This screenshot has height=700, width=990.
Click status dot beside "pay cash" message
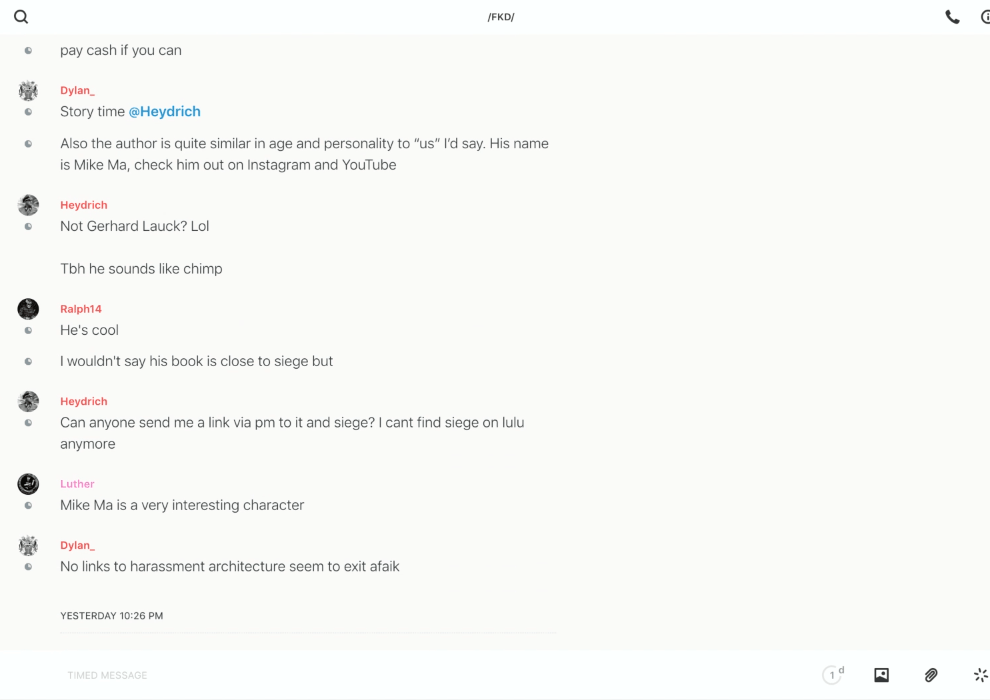(28, 51)
